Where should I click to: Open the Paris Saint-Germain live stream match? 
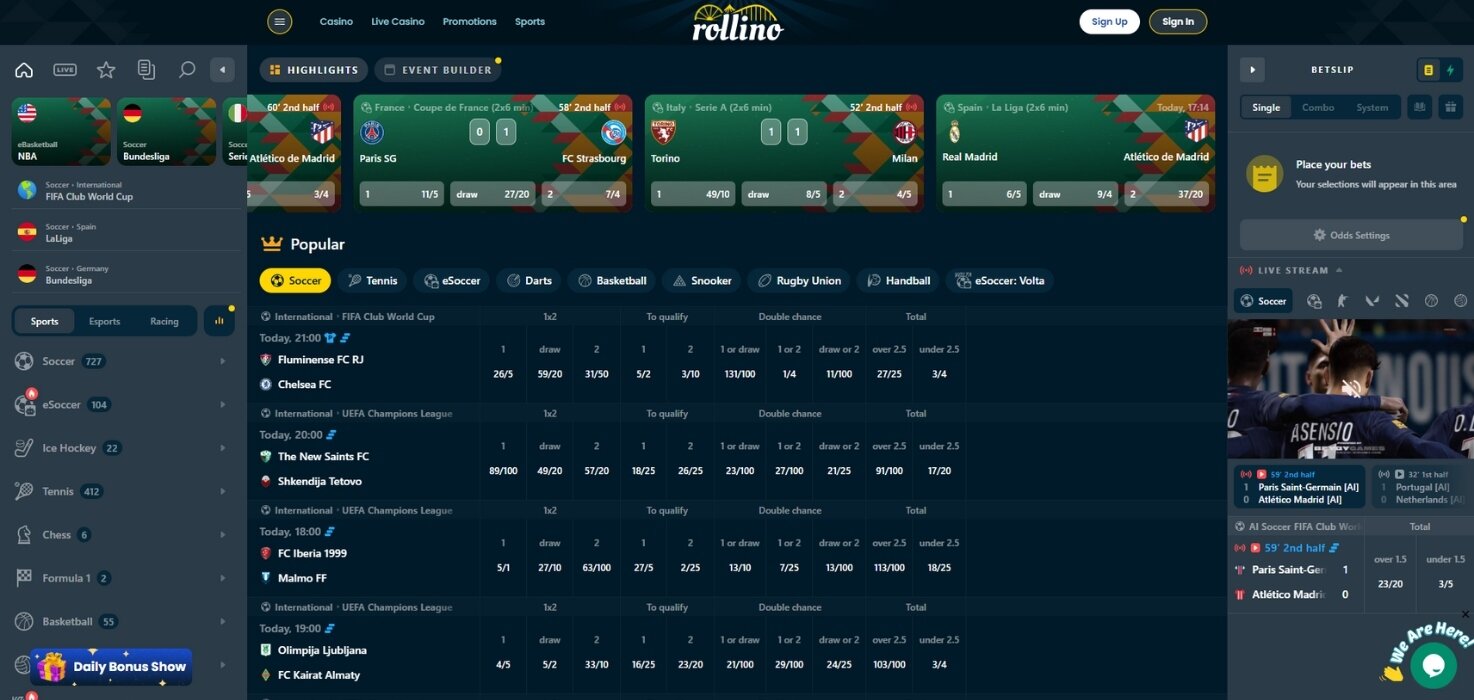[1298, 486]
